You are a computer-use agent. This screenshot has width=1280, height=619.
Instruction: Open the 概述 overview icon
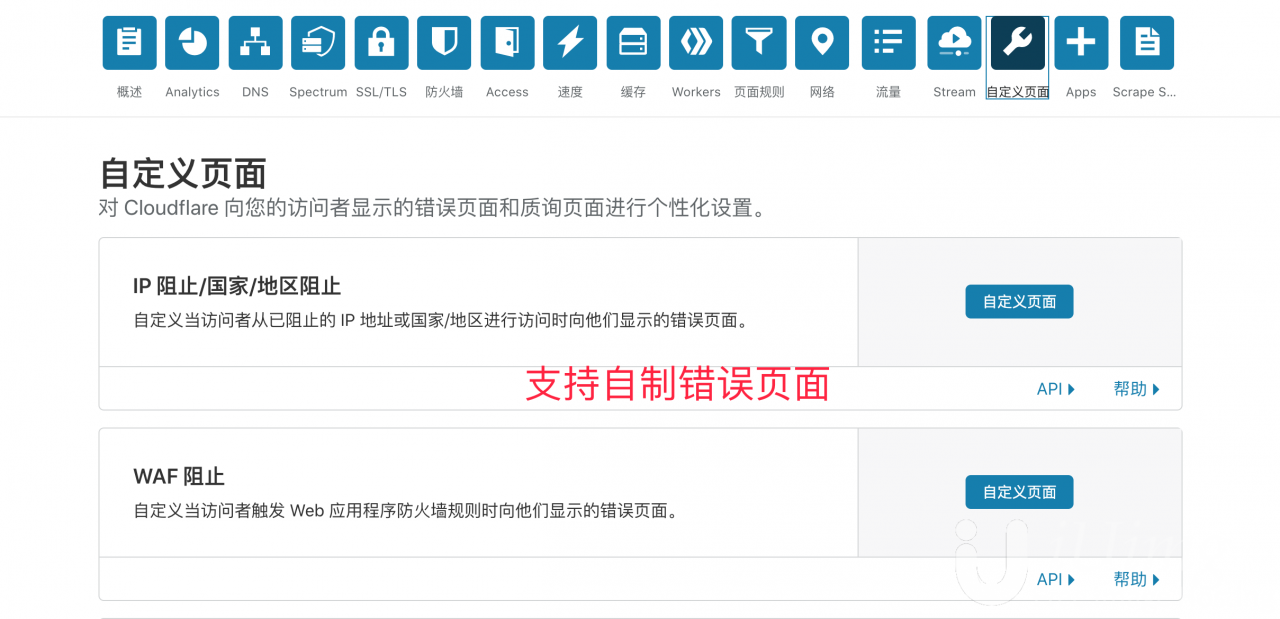tap(129, 43)
